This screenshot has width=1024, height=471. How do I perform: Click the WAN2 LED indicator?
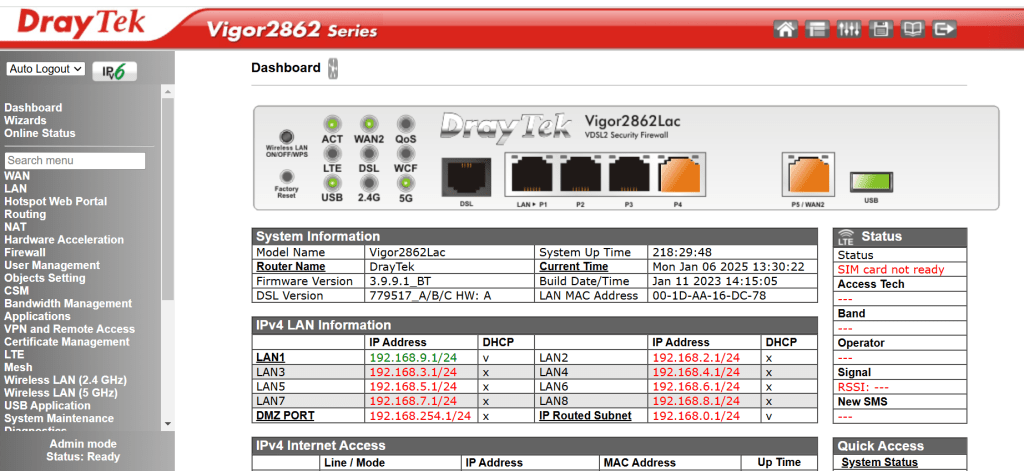369,123
